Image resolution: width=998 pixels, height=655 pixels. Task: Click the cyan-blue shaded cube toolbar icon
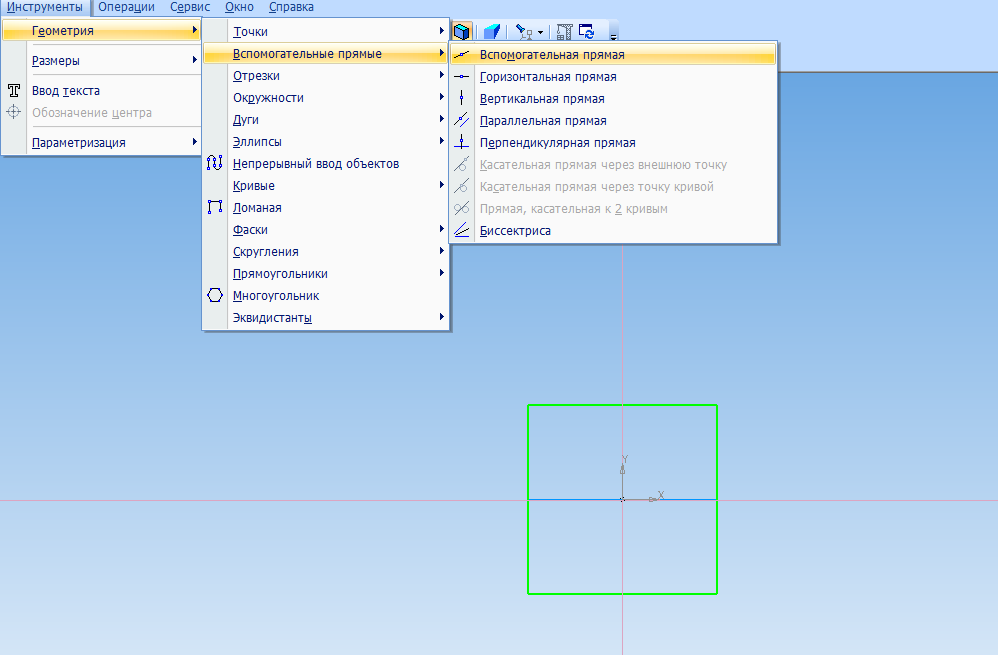(x=491, y=31)
